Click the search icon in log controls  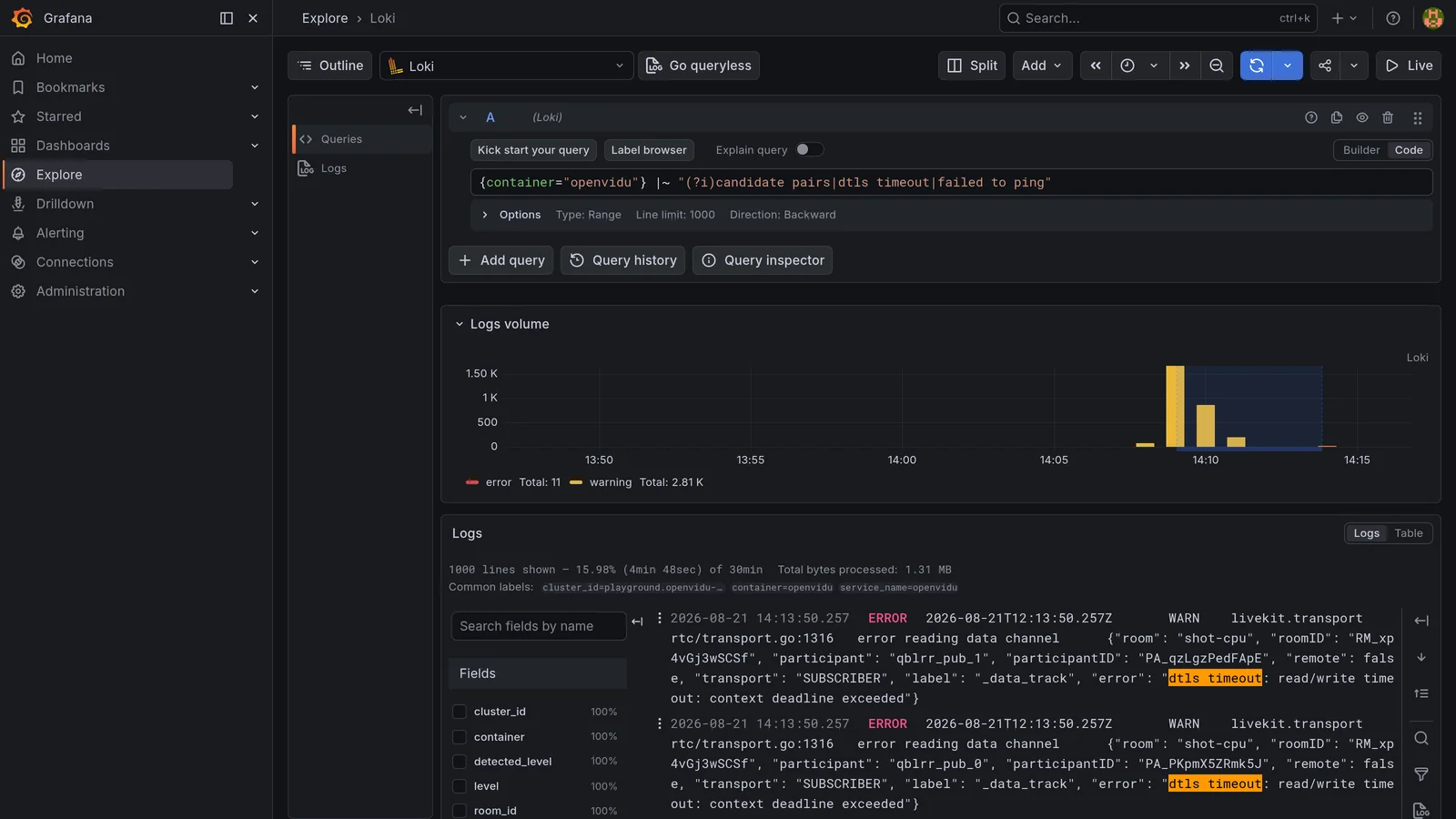point(1421,738)
